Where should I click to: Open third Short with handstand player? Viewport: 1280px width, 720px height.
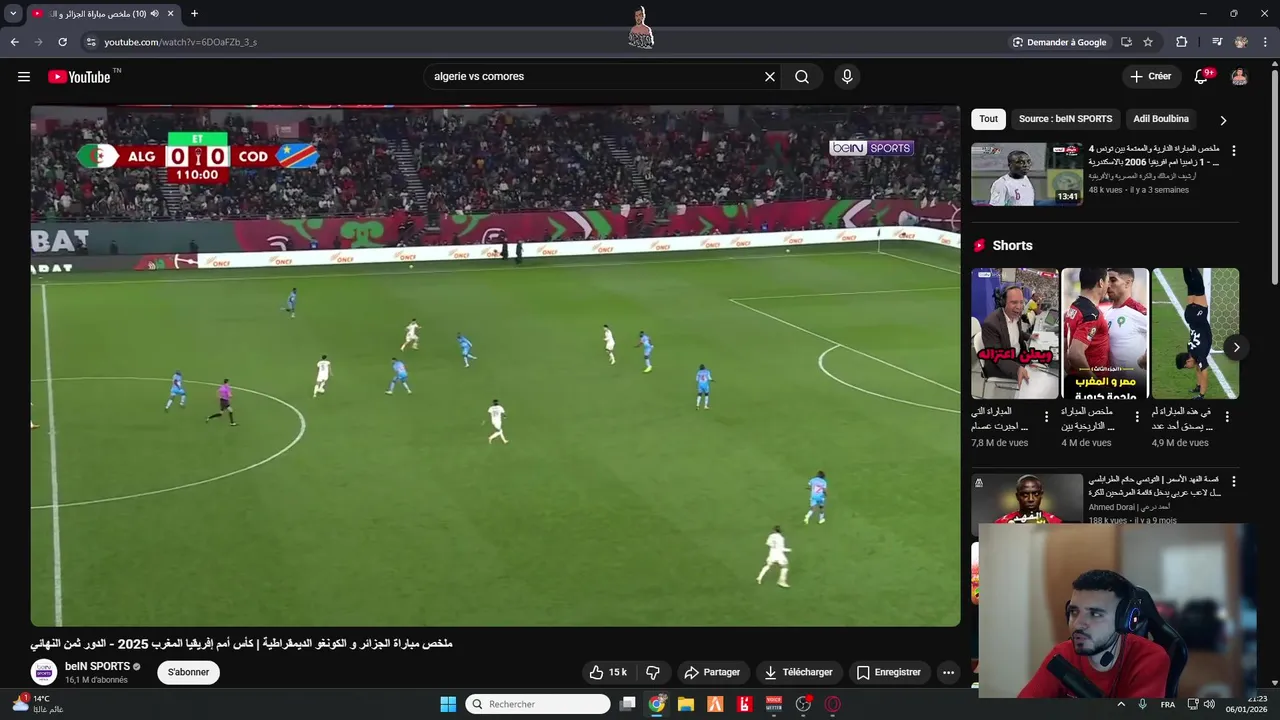point(1195,333)
